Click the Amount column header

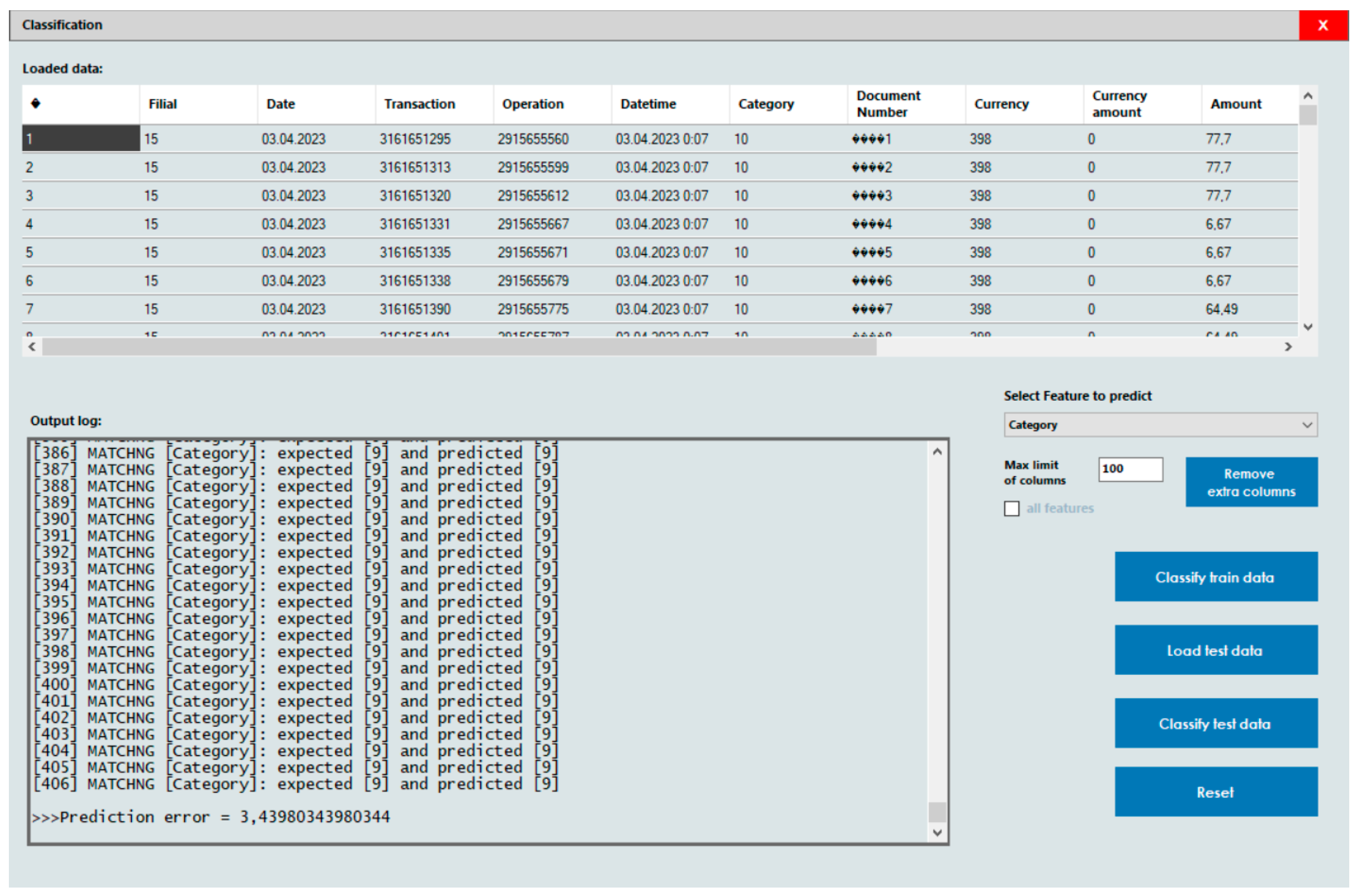pyautogui.click(x=1235, y=104)
